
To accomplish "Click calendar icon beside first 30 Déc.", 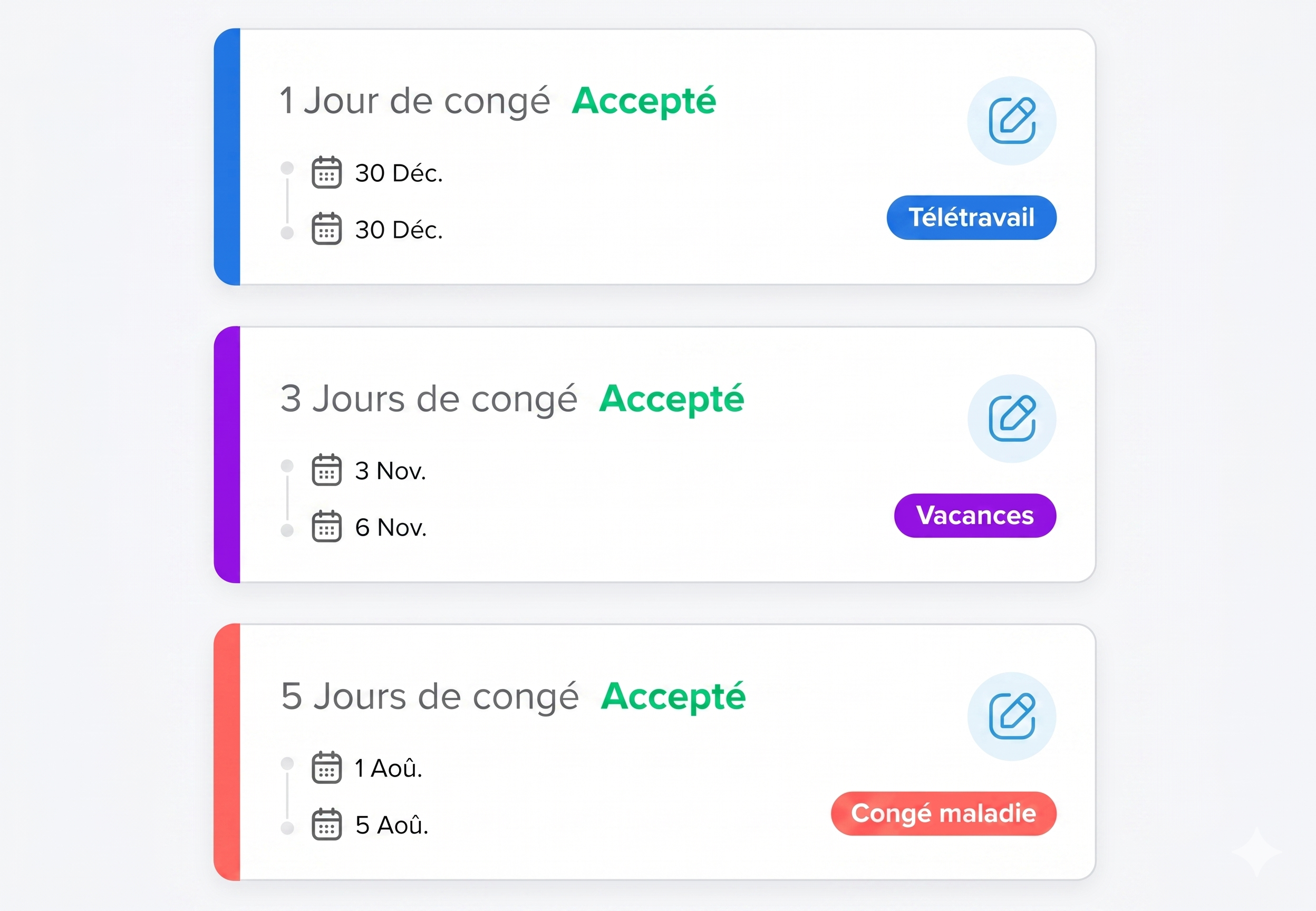I will point(326,172).
